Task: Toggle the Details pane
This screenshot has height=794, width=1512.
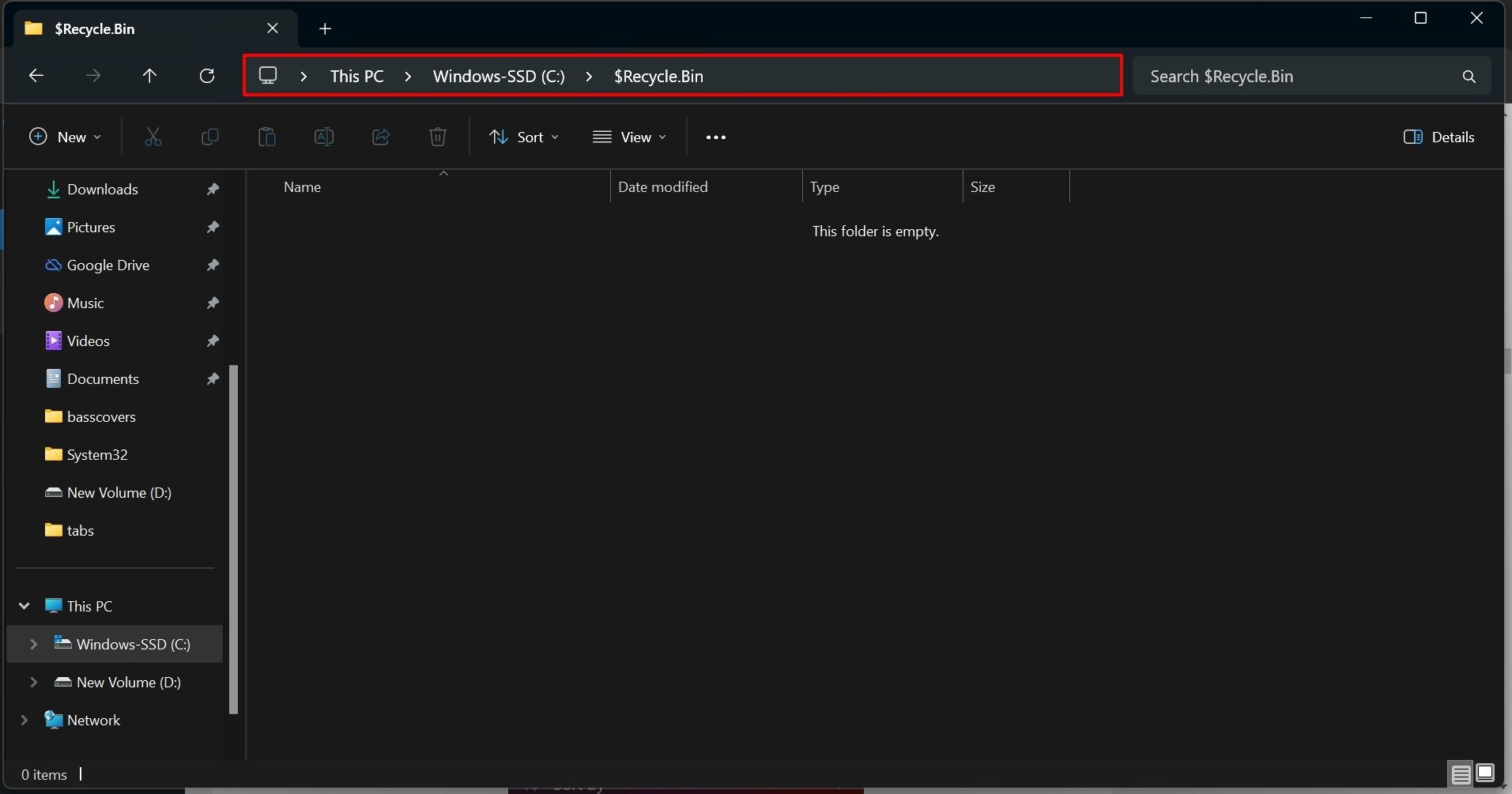Action: [1438, 137]
